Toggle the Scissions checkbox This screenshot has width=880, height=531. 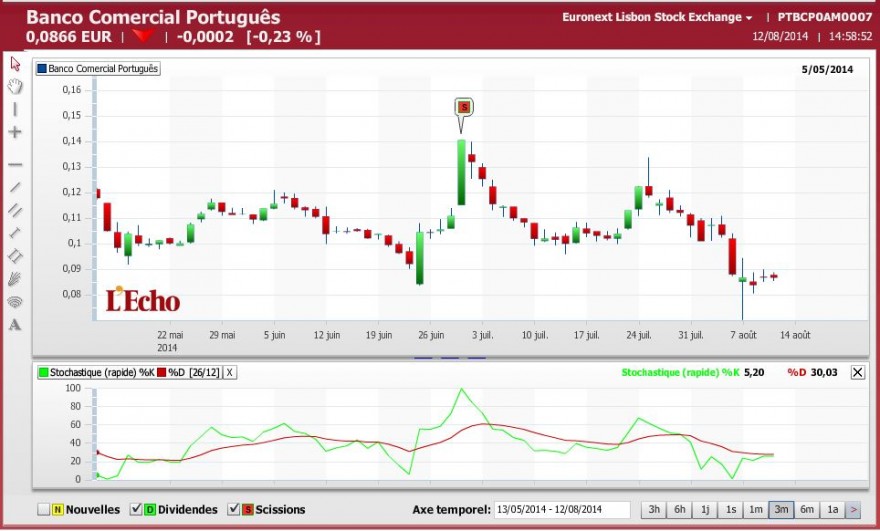(233, 509)
